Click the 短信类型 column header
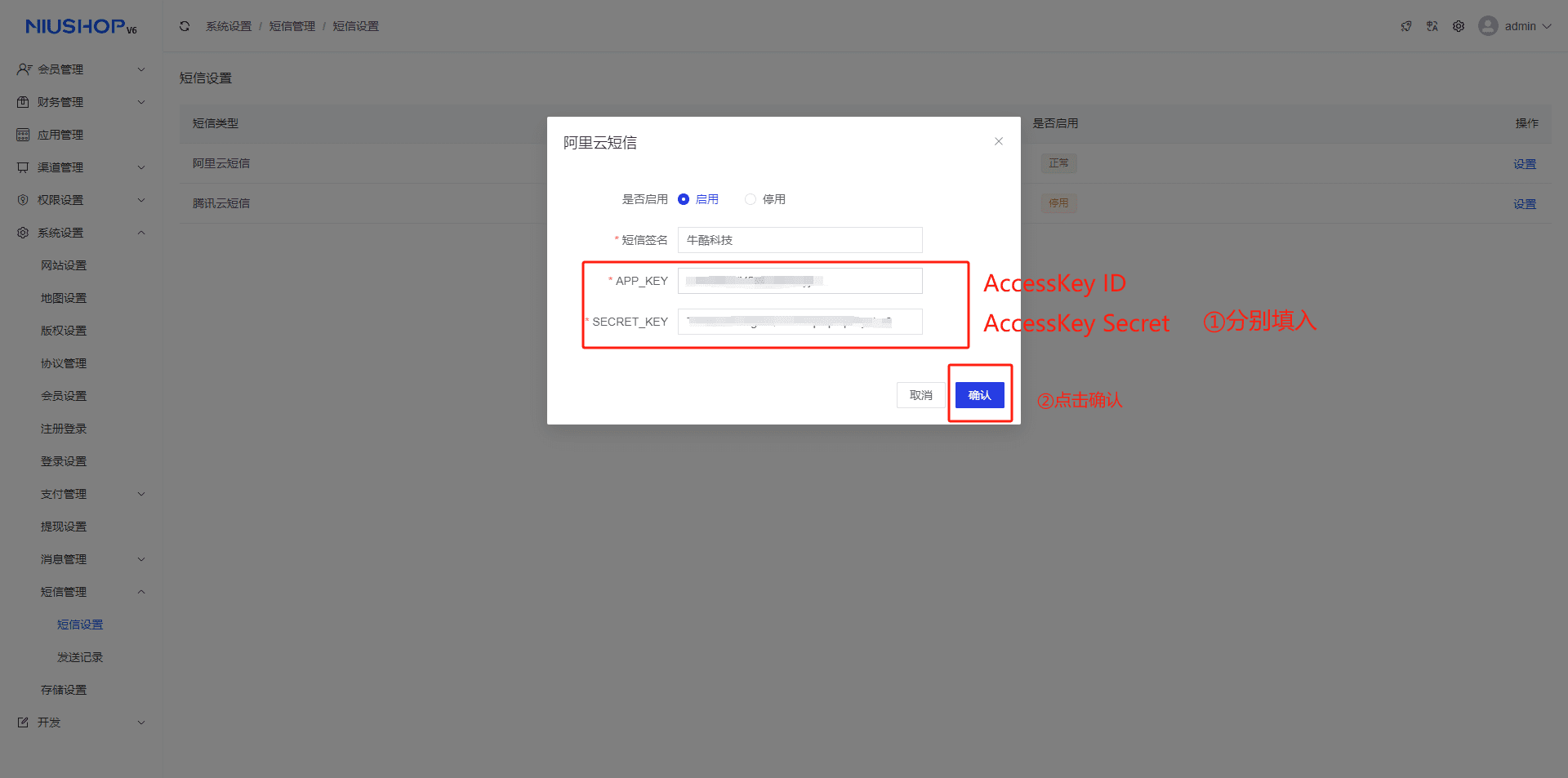Screen dimensions: 1568x778 (x=216, y=123)
